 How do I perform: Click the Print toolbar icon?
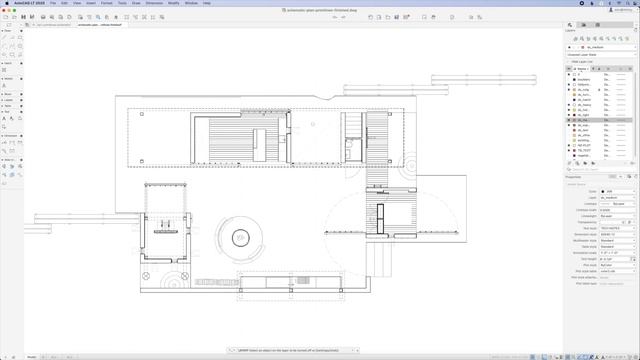click(x=43, y=17)
